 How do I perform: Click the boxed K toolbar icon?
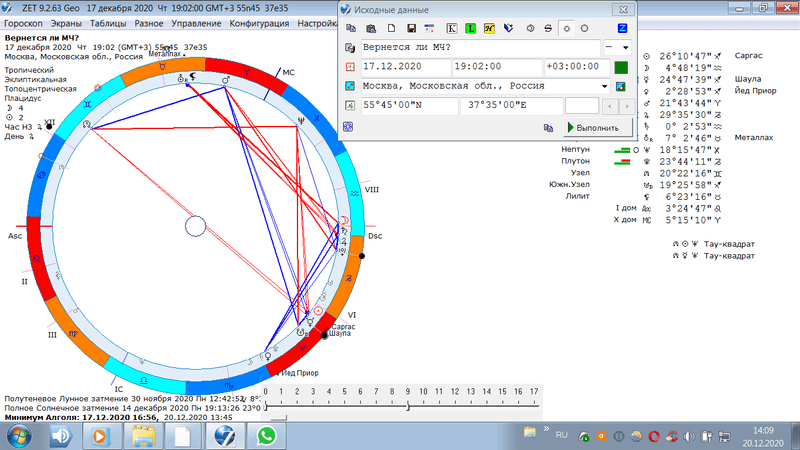pos(453,27)
